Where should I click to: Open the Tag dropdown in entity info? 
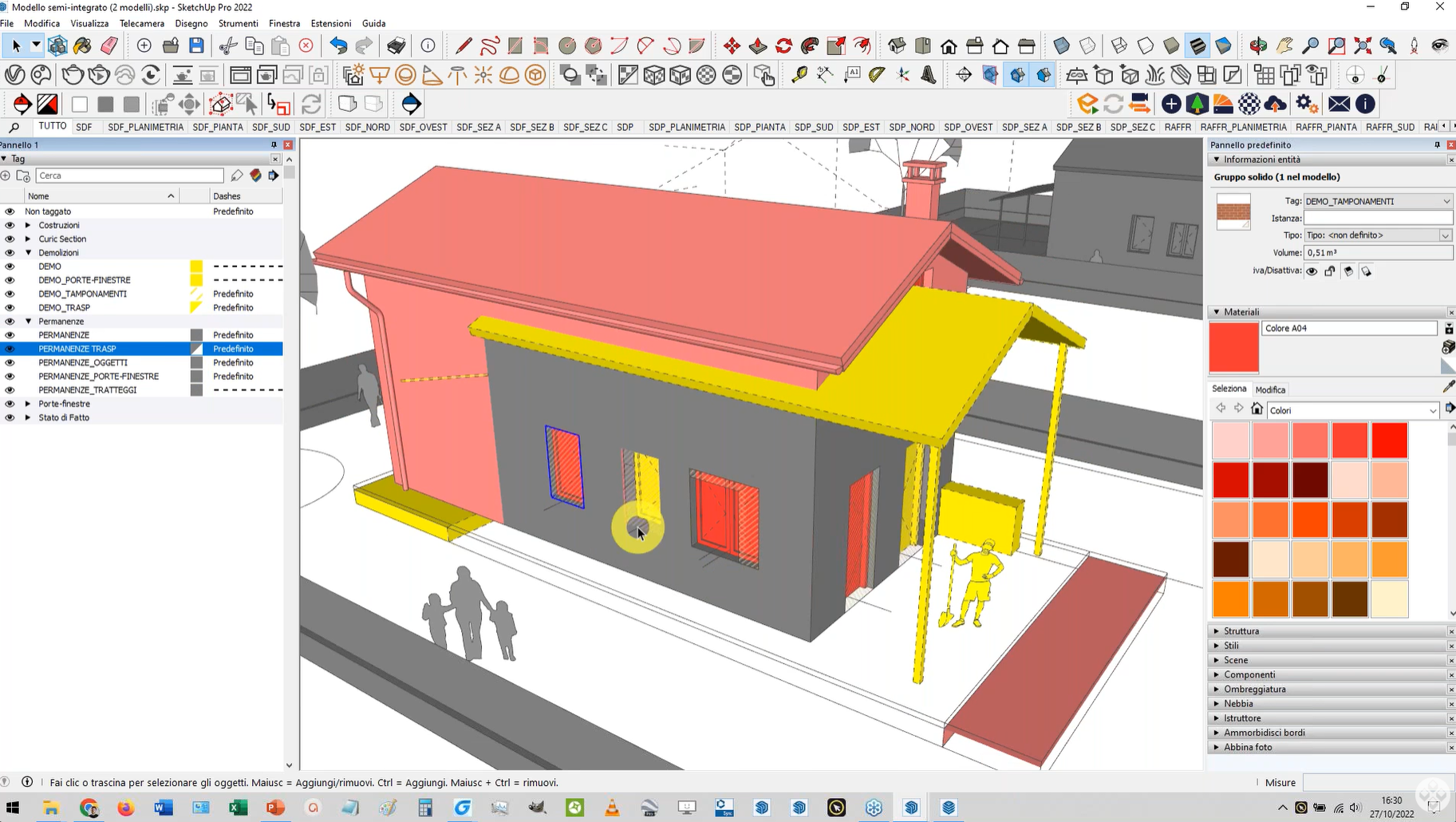[1377, 201]
